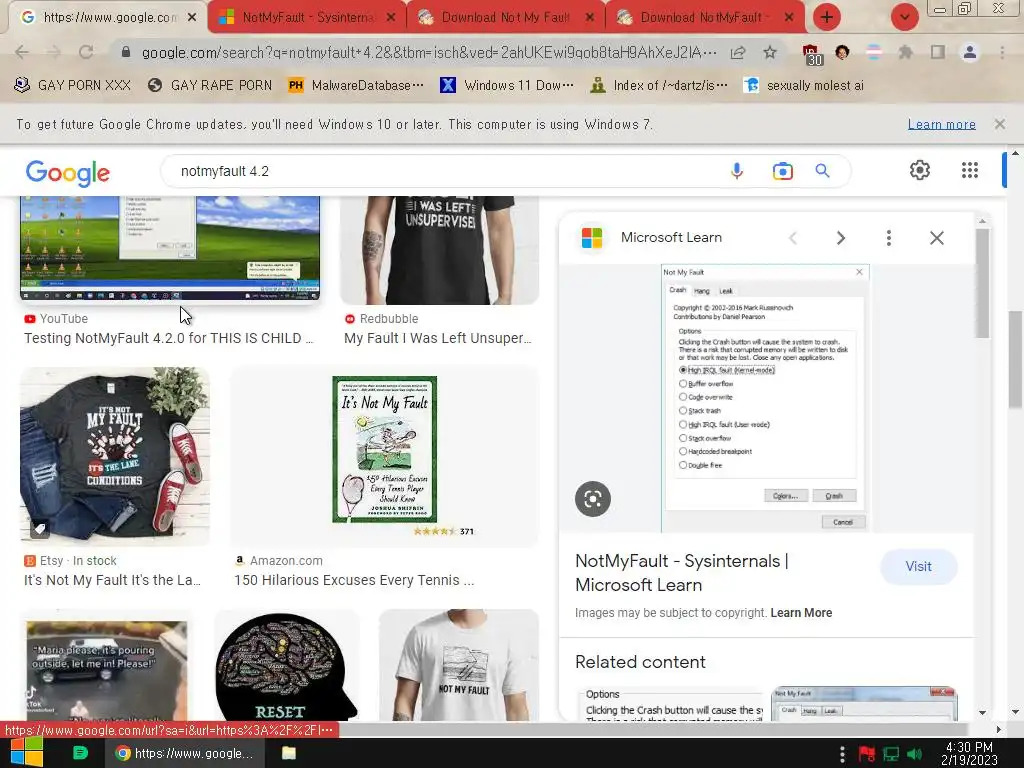The image size is (1024, 768).
Task: Open the Etsy bowling shirt image
Action: coord(115,456)
